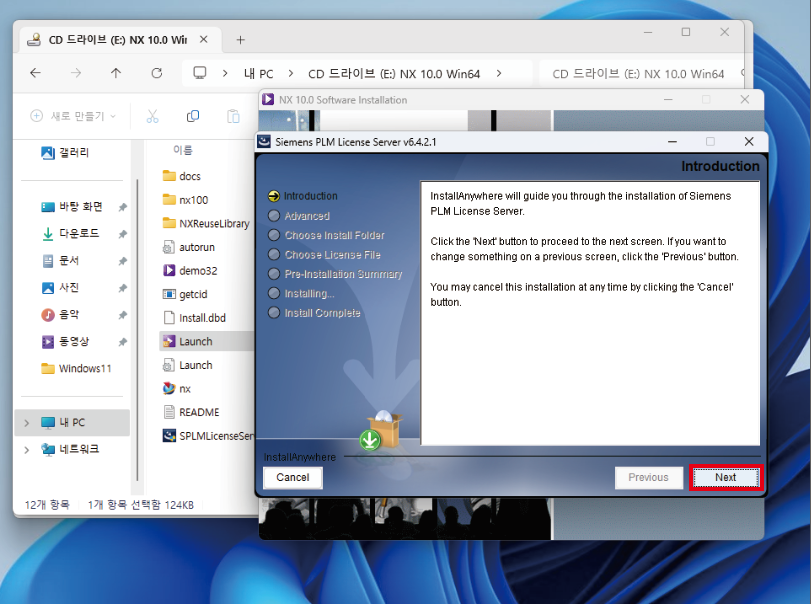Screen dimensions: 811x604
Task: Select the nx file
Action: [x=177, y=388]
